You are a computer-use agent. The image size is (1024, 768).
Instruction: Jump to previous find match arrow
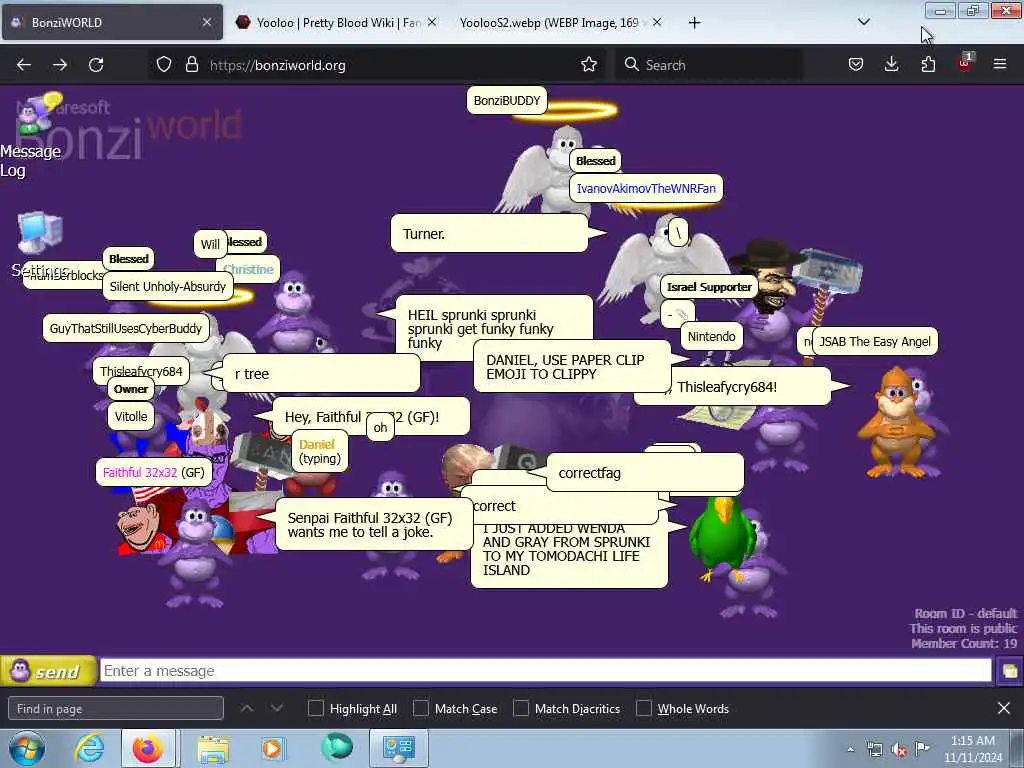click(247, 708)
